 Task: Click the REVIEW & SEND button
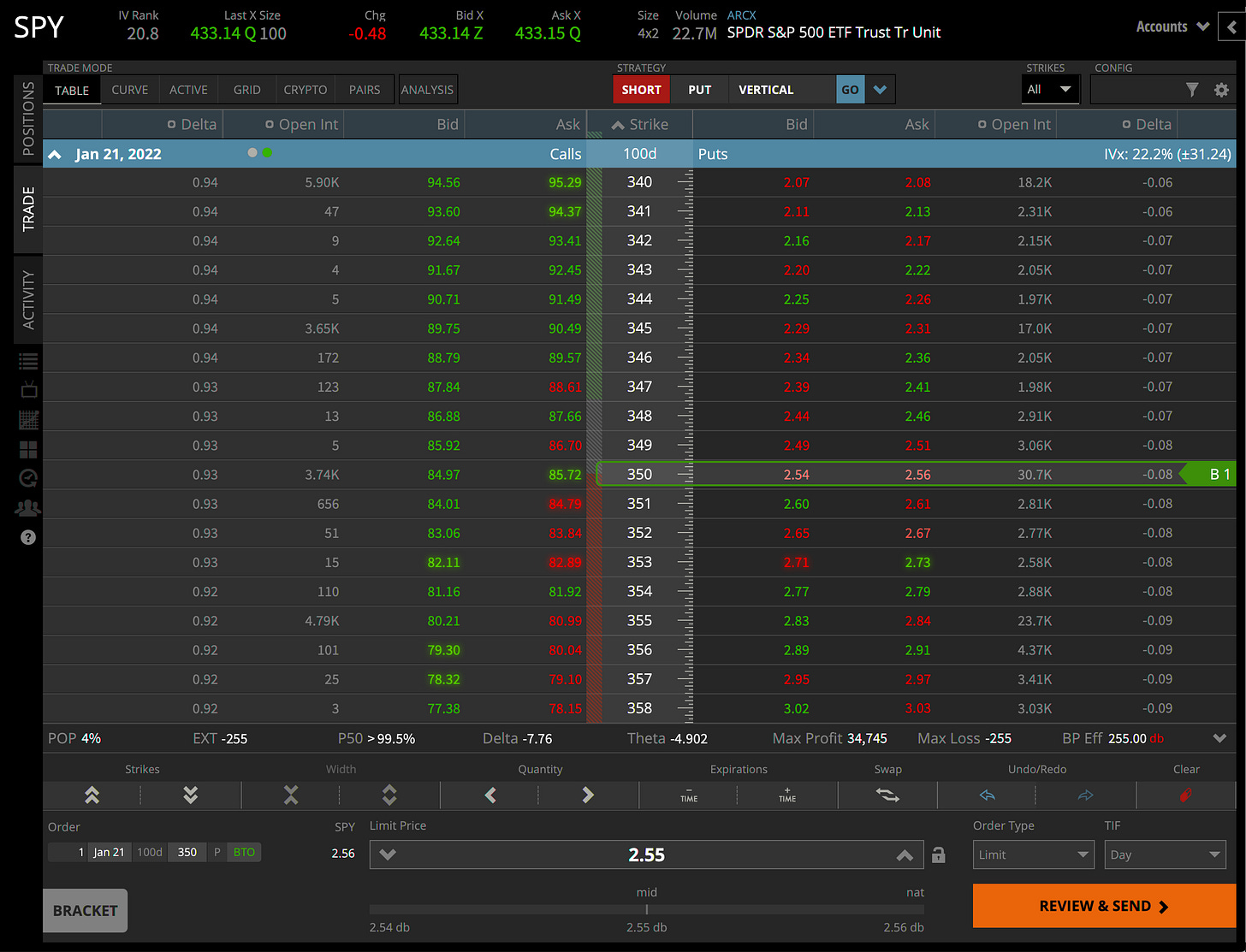tap(1104, 906)
